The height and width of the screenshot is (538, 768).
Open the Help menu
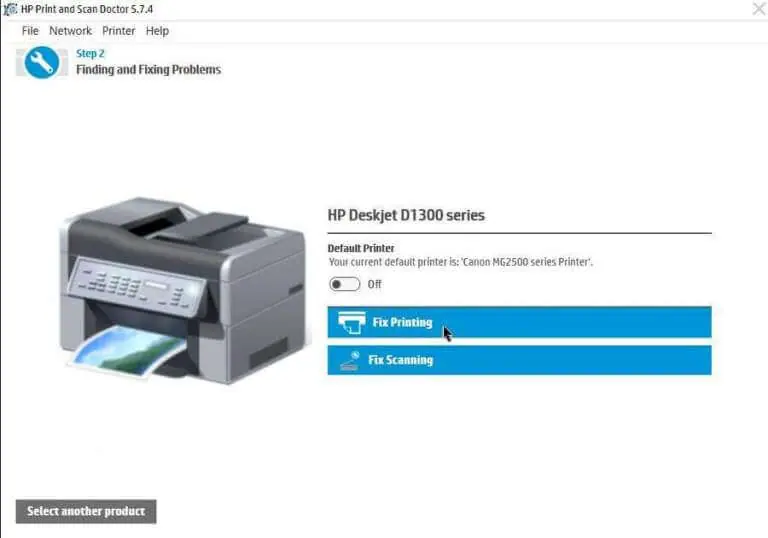[x=157, y=31]
